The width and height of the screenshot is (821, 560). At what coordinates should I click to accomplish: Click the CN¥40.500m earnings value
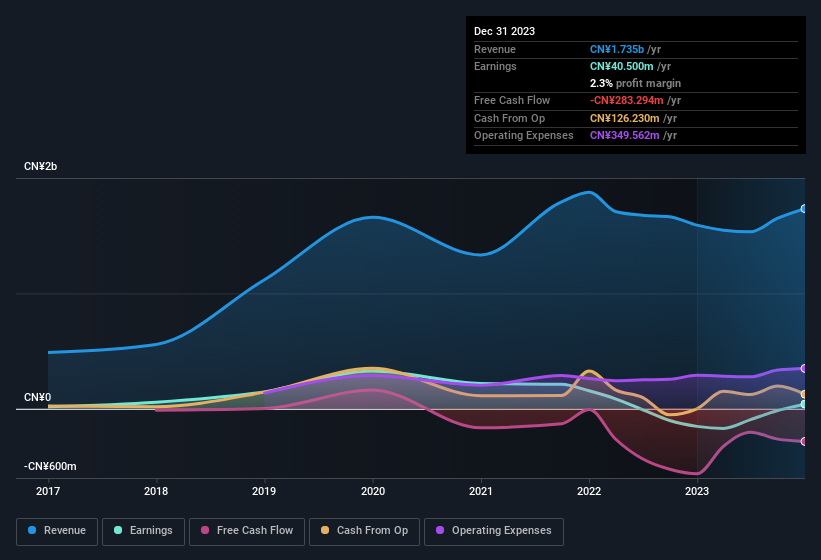tap(622, 66)
